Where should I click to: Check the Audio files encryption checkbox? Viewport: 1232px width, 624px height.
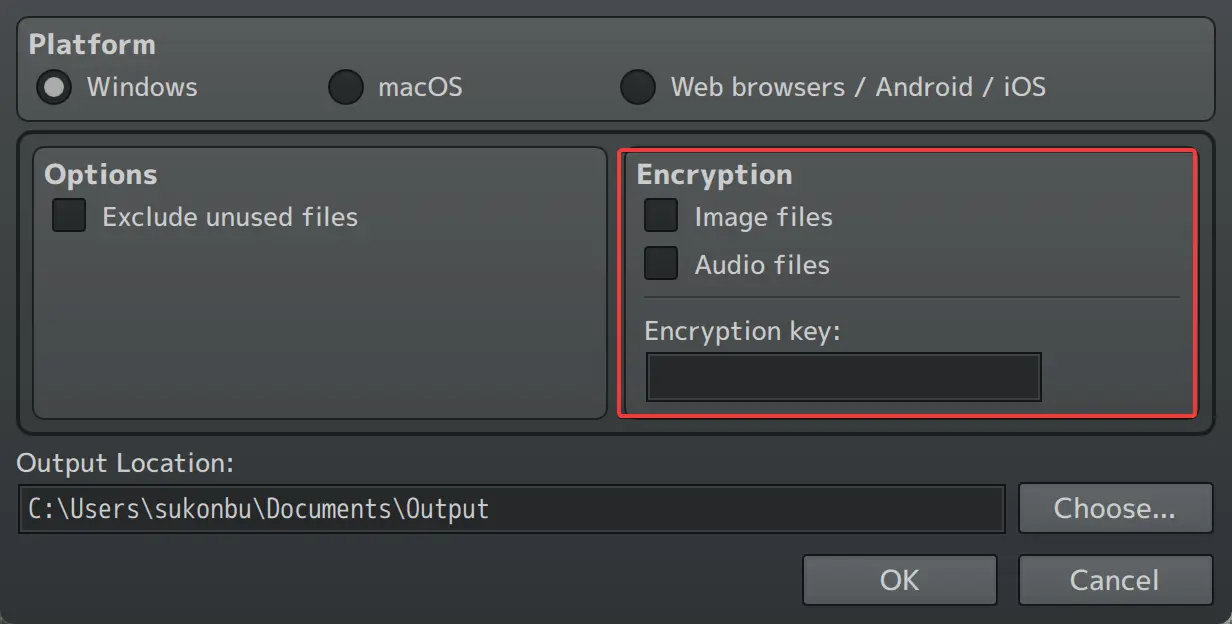661,264
